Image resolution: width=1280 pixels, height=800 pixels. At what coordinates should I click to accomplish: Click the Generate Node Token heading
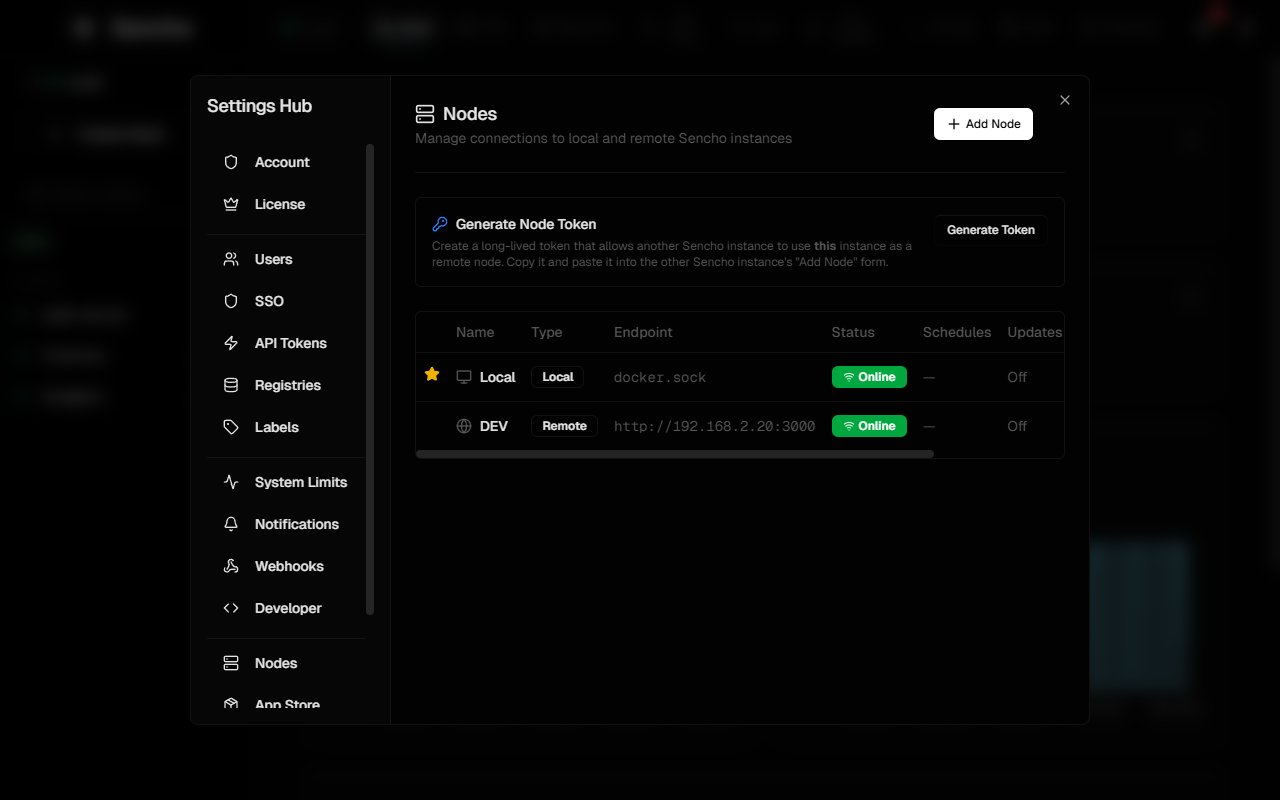coord(526,224)
